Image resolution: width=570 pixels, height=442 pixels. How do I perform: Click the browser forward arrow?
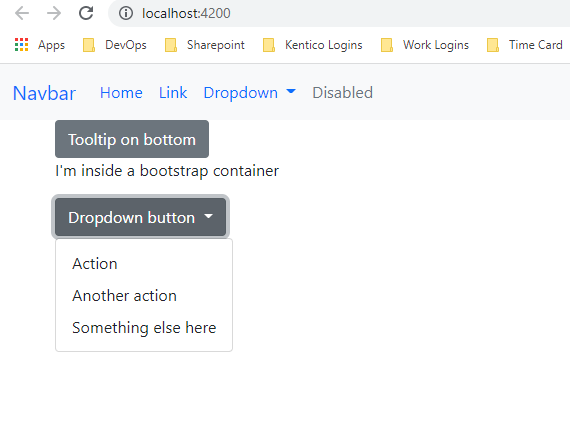(x=54, y=13)
